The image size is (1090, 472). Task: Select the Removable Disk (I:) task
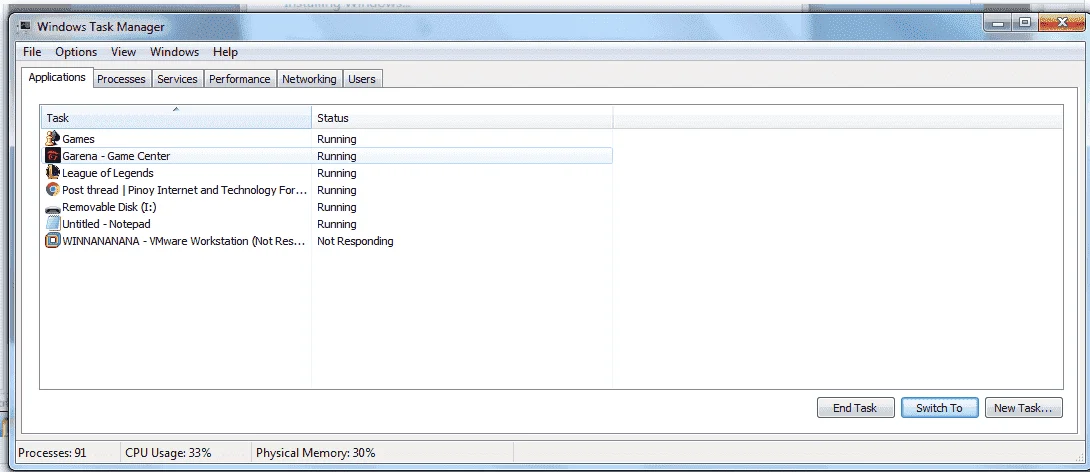(x=327, y=206)
